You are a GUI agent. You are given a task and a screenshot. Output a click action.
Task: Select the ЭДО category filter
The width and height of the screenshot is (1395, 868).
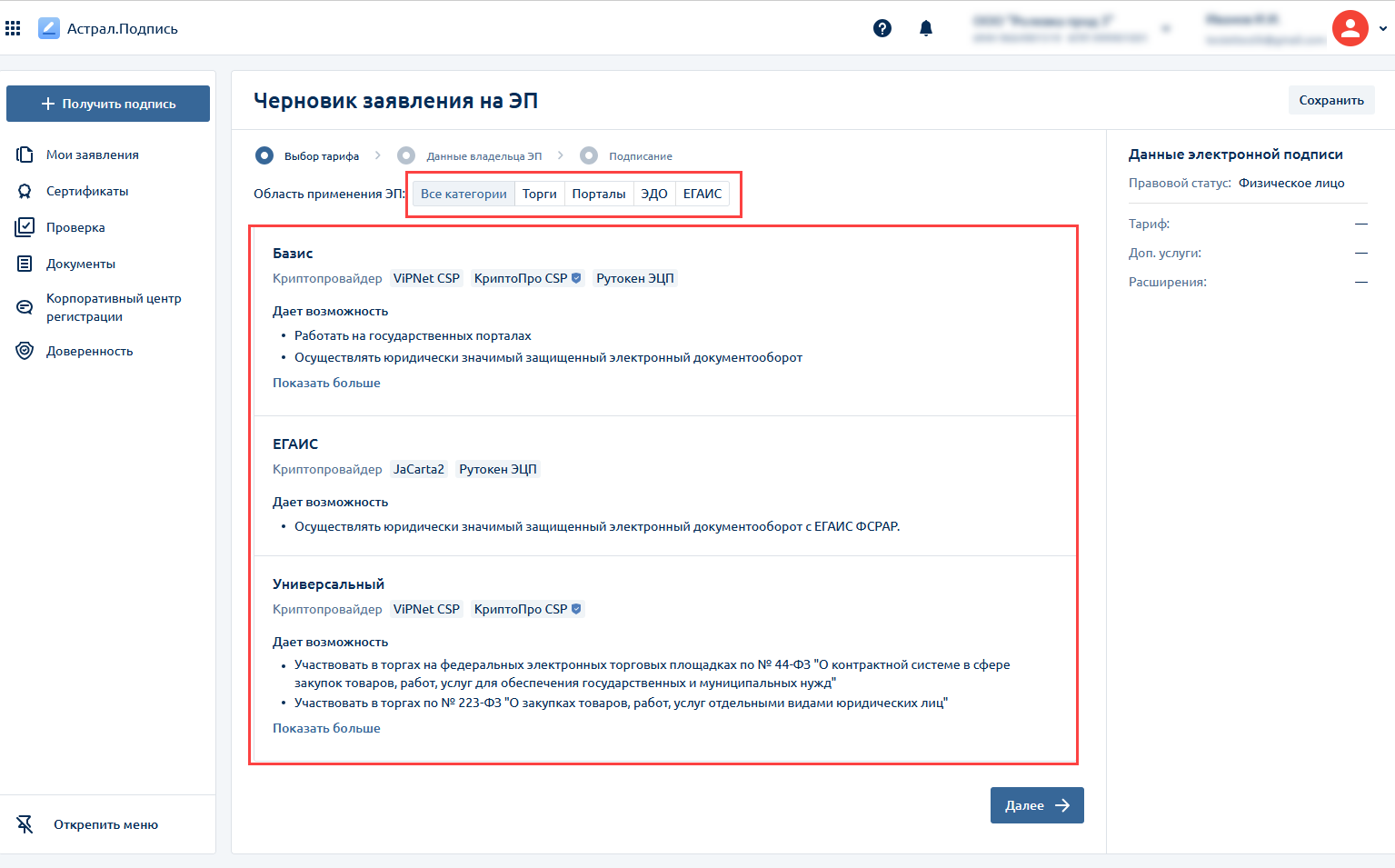[654, 194]
